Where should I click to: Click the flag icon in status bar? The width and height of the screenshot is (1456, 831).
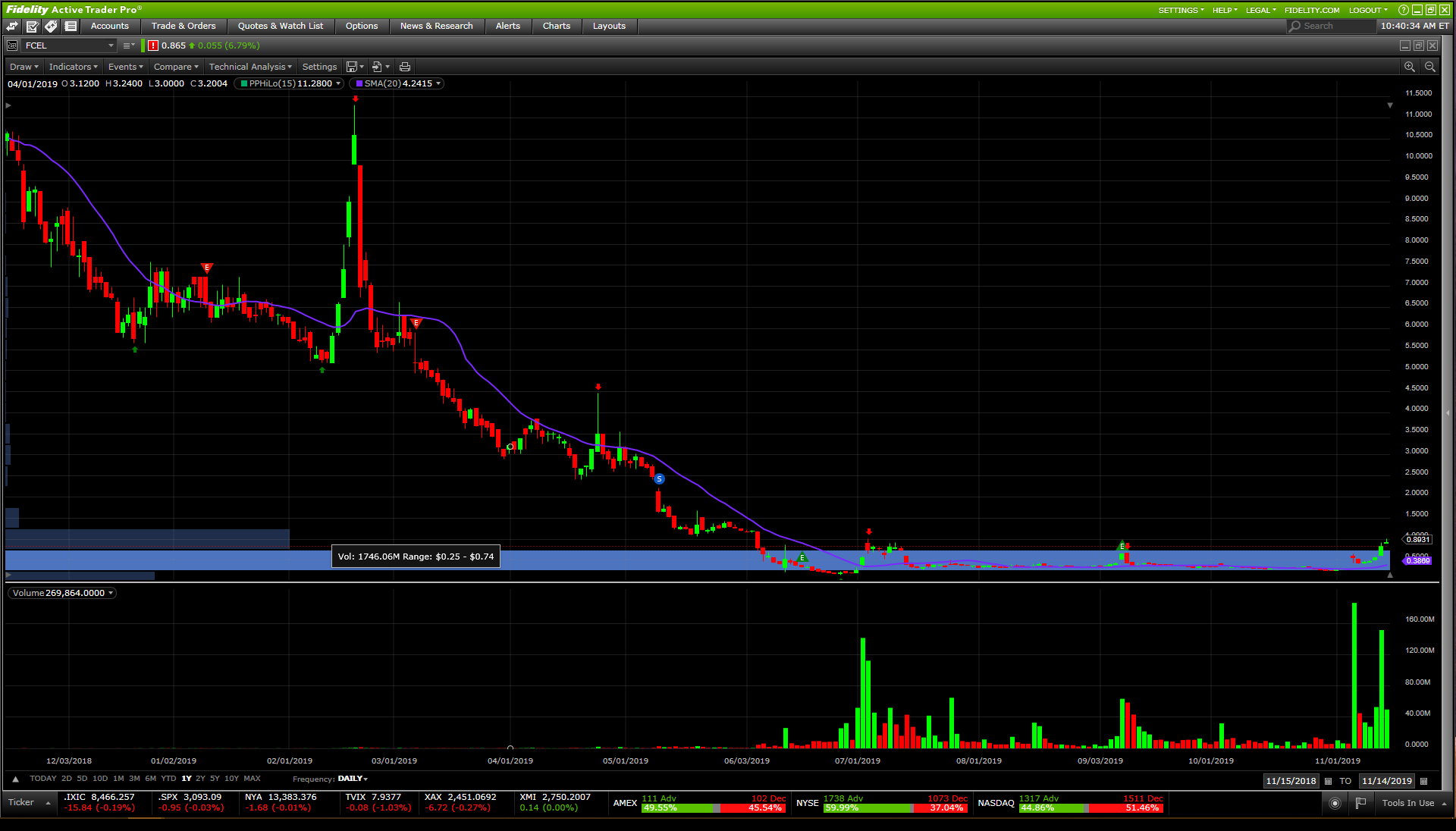tap(1360, 803)
